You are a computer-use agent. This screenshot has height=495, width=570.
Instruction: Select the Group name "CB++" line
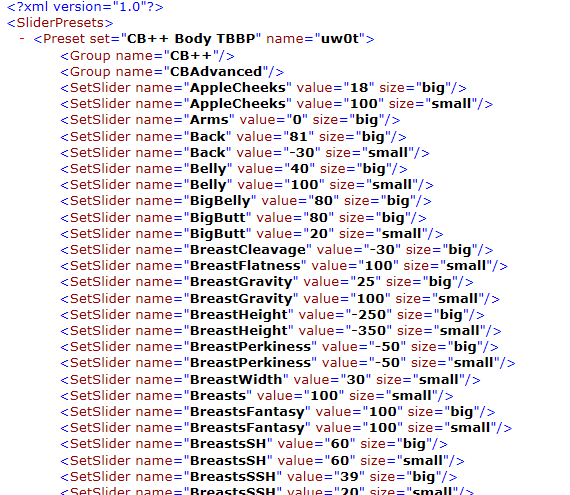point(147,56)
